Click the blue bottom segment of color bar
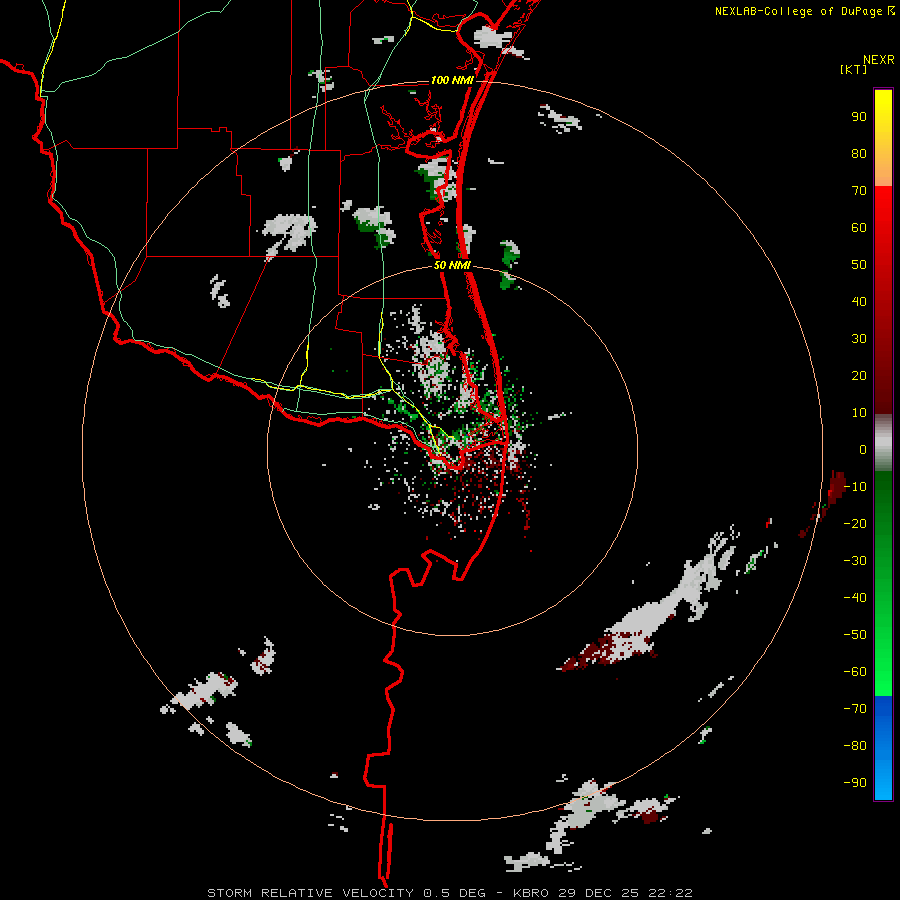The image size is (900, 900). (x=883, y=748)
